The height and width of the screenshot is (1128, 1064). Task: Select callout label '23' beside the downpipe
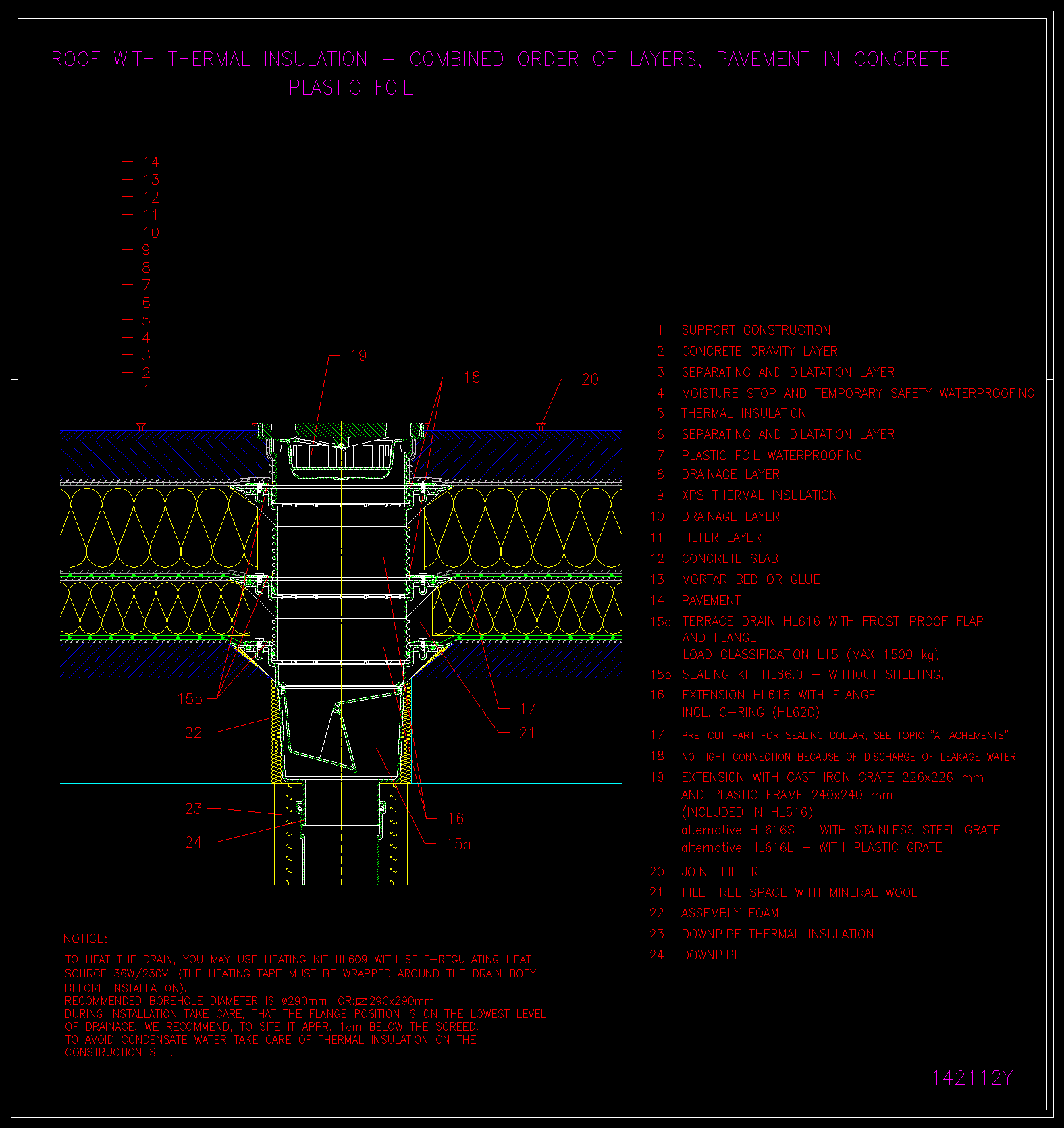[x=194, y=809]
